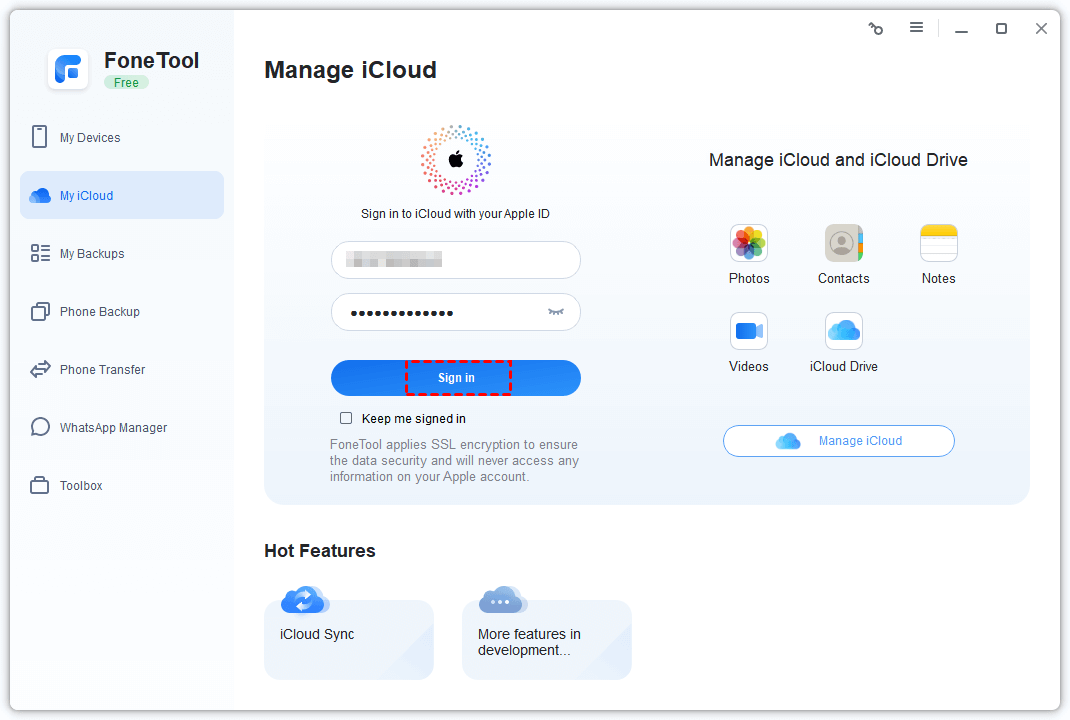Open the hamburger menu in title bar

pyautogui.click(x=916, y=28)
